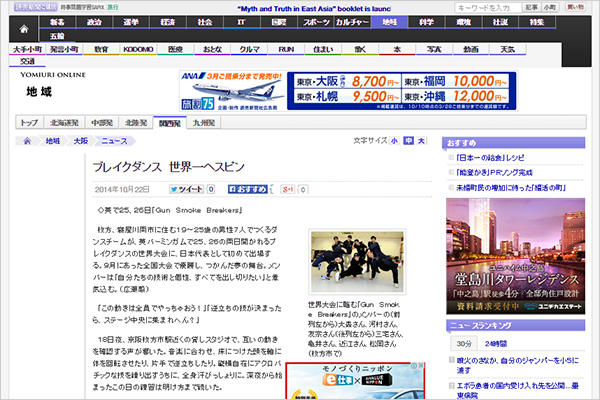
Task: Set font size to small (小)
Action: click(395, 142)
